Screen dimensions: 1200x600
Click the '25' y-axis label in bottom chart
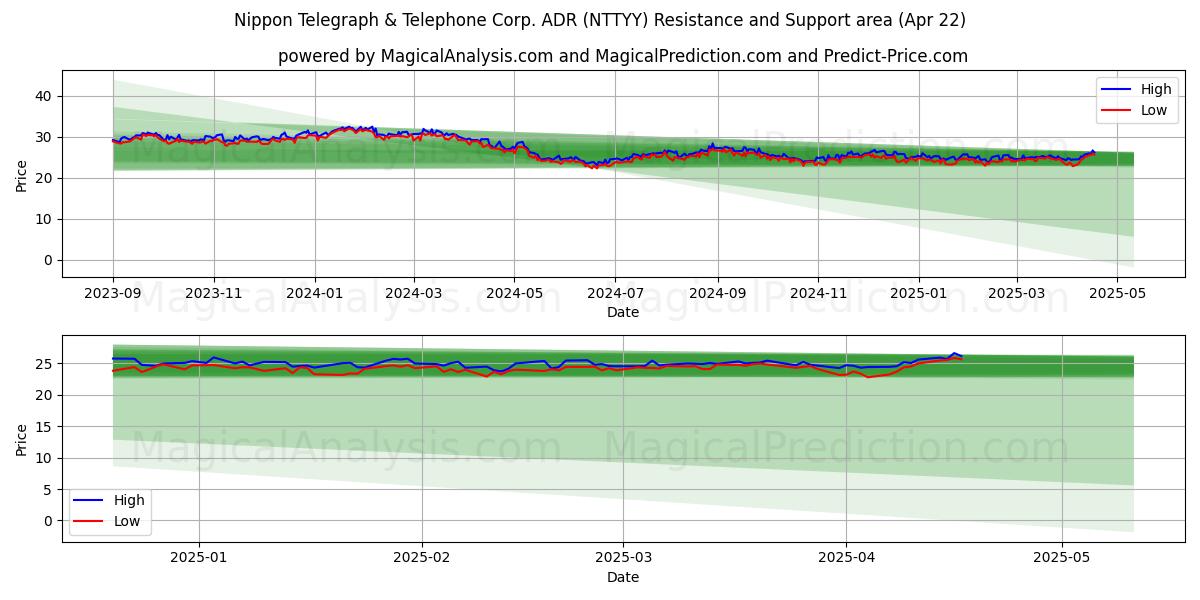coord(45,364)
